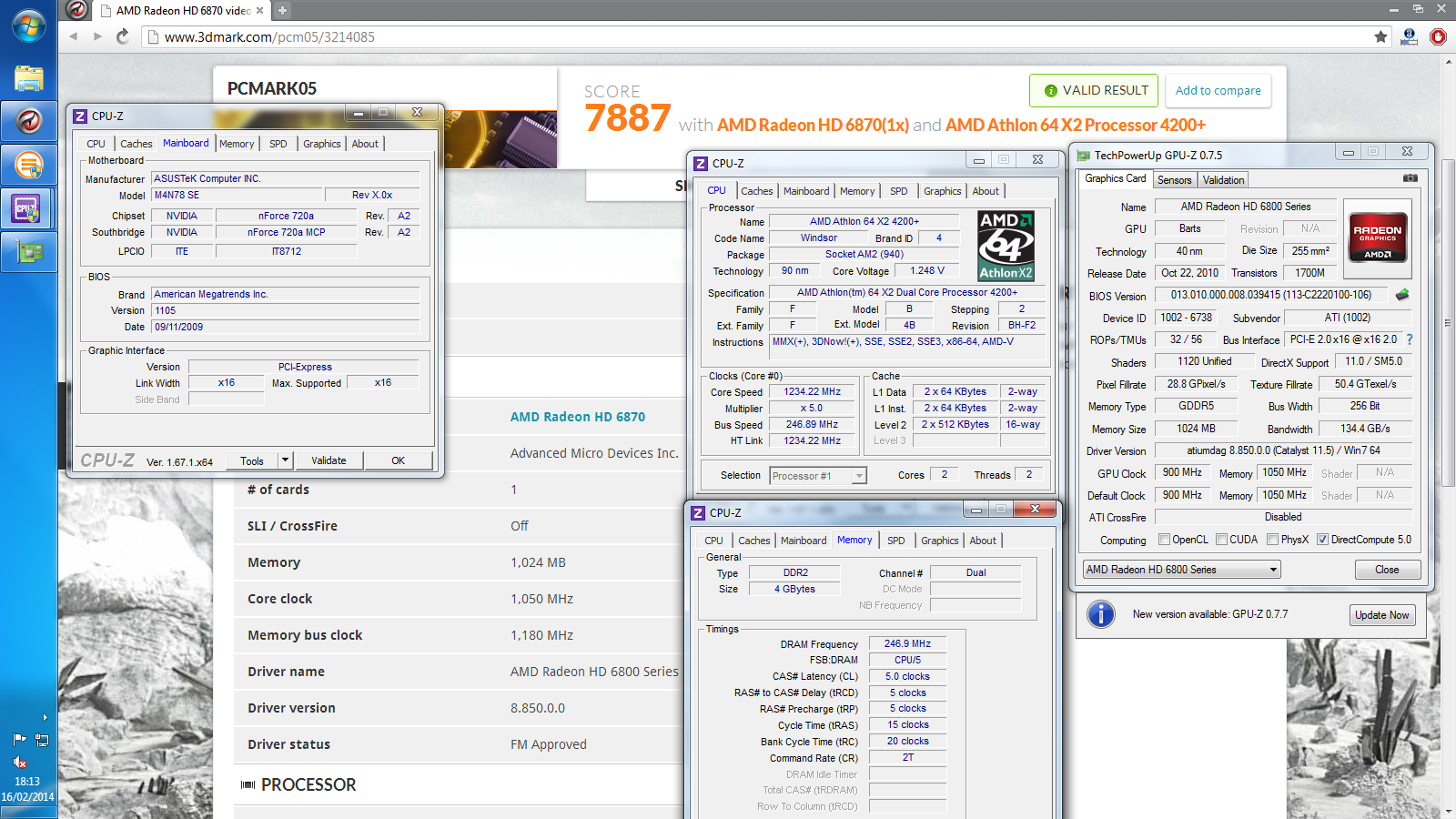Open the Windows Start orb
The width and height of the screenshot is (1456, 819).
click(28, 26)
